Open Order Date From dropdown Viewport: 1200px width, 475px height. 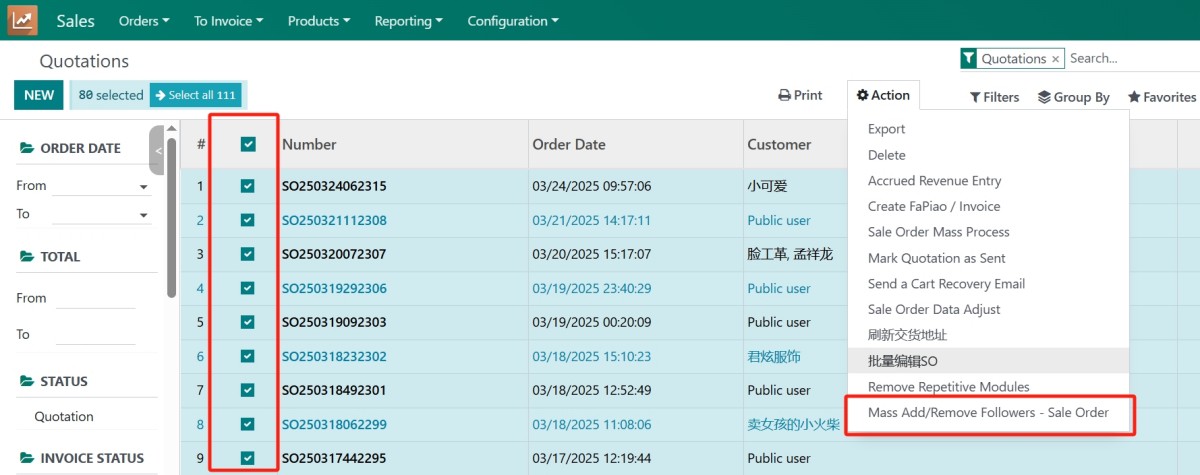pyautogui.click(x=101, y=186)
